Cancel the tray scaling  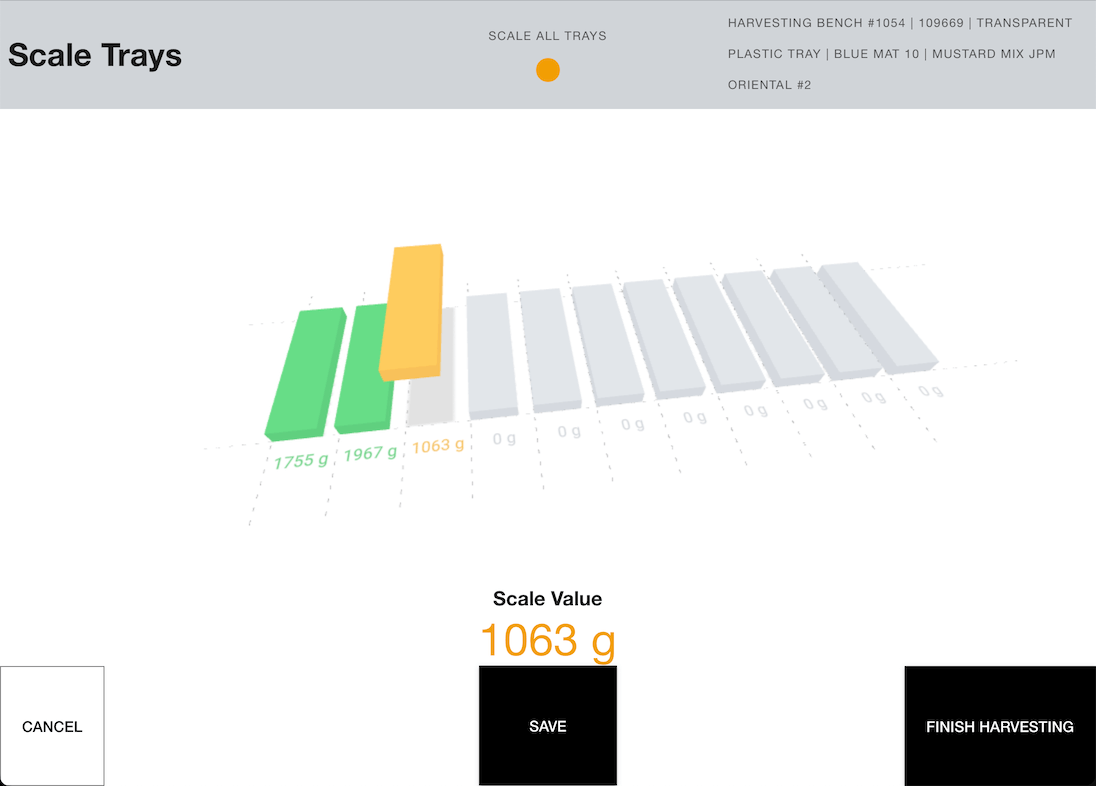tap(52, 726)
